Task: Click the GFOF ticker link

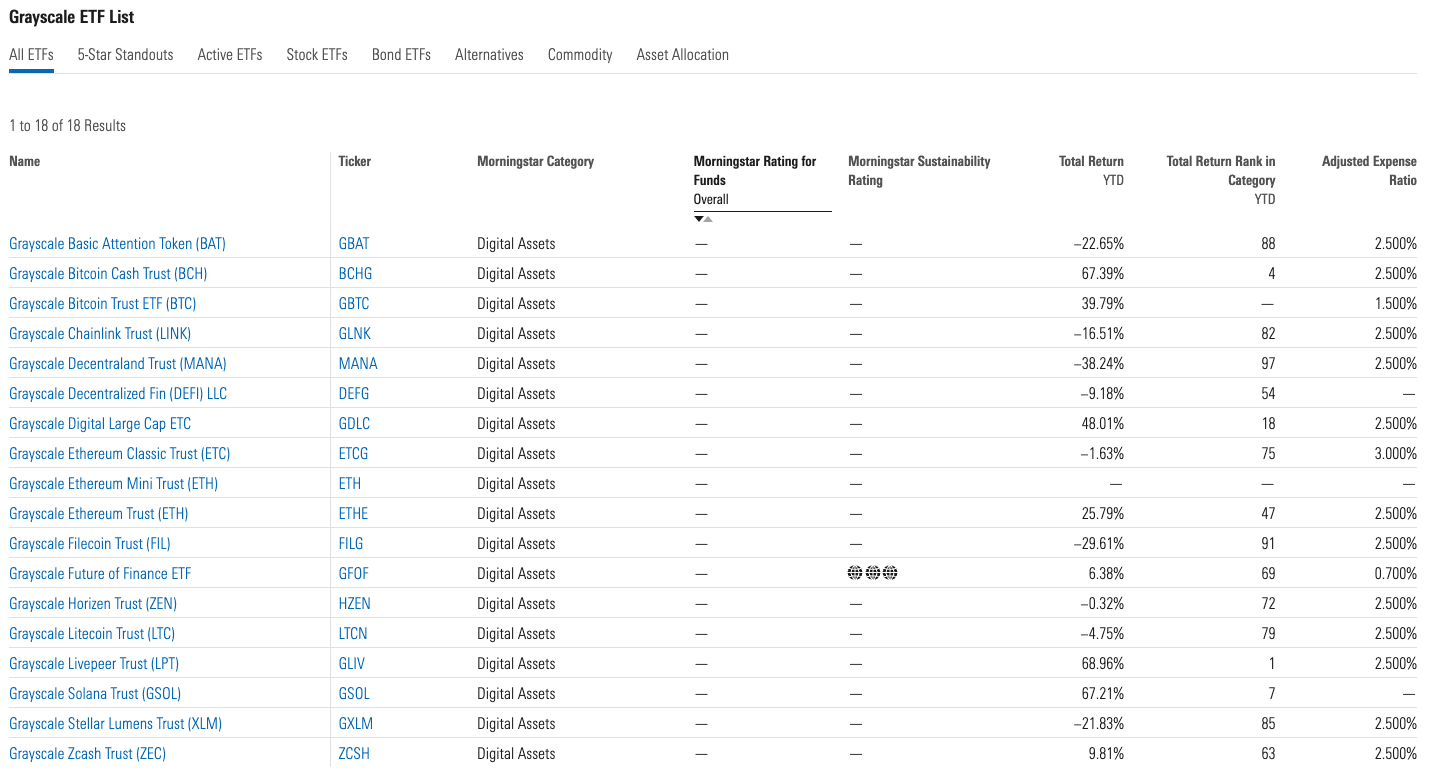Action: click(x=354, y=574)
